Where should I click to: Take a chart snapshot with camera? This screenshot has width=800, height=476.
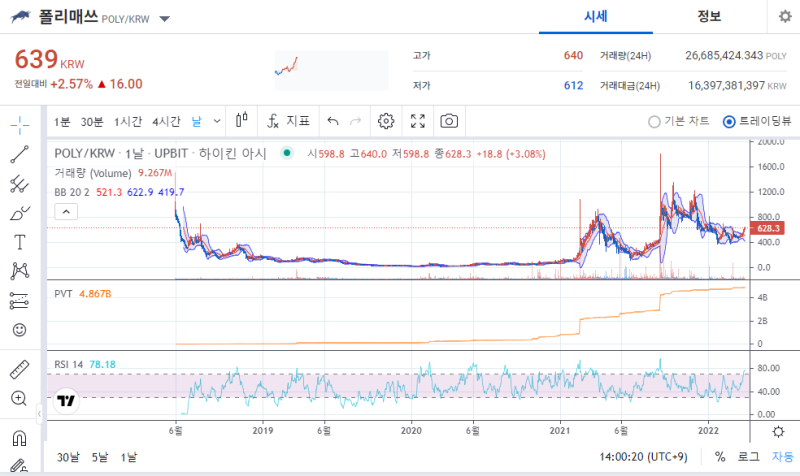coord(449,121)
